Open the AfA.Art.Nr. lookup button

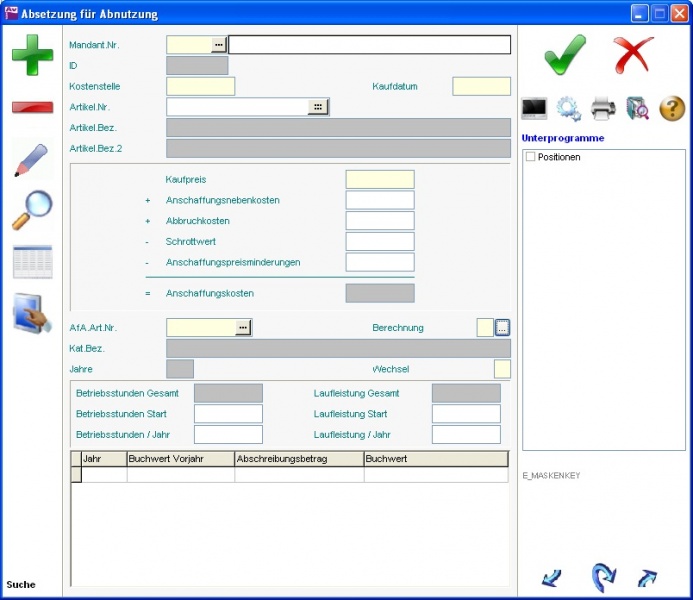click(243, 327)
